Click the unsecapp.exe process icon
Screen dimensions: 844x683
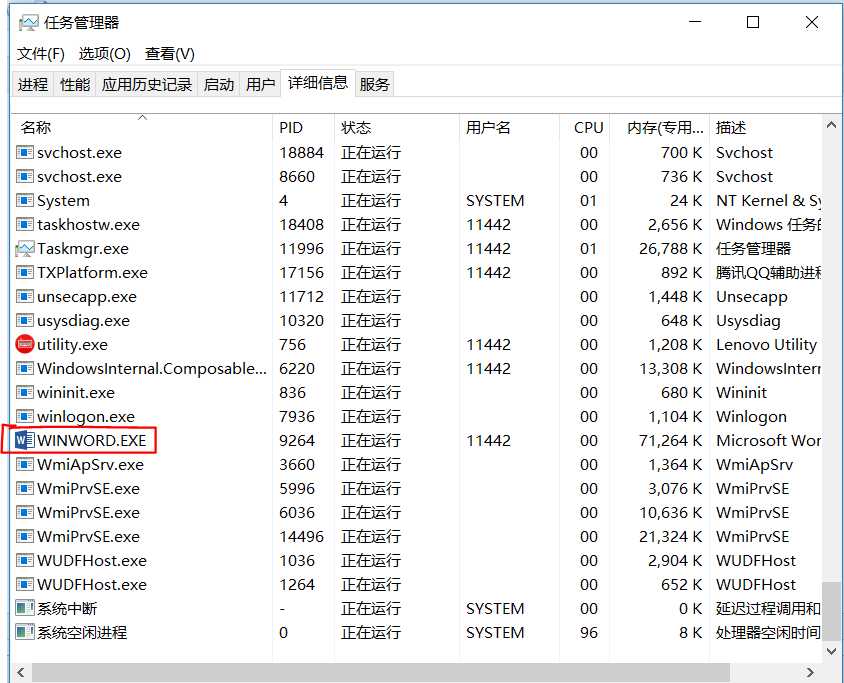click(25, 297)
